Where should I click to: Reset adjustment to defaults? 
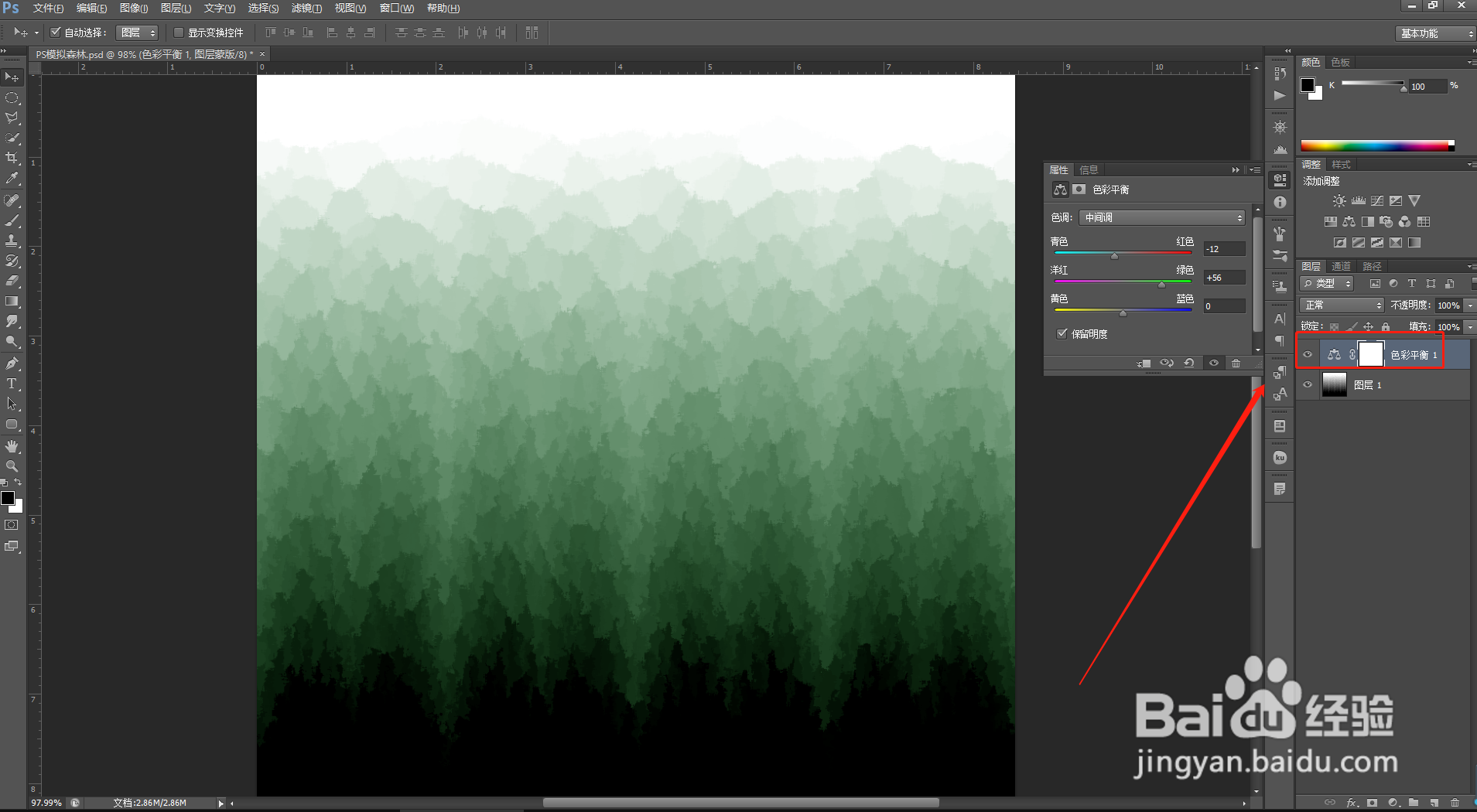pyautogui.click(x=1189, y=363)
